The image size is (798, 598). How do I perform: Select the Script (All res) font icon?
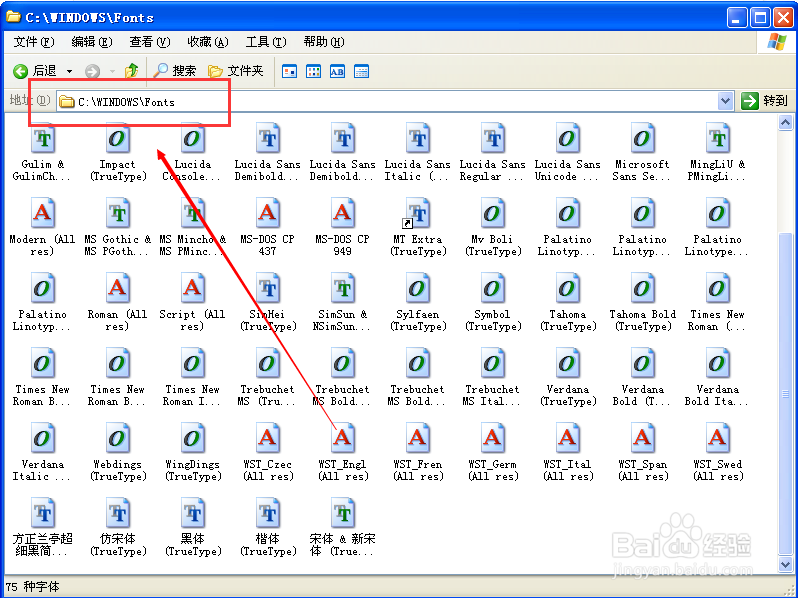pyautogui.click(x=192, y=288)
